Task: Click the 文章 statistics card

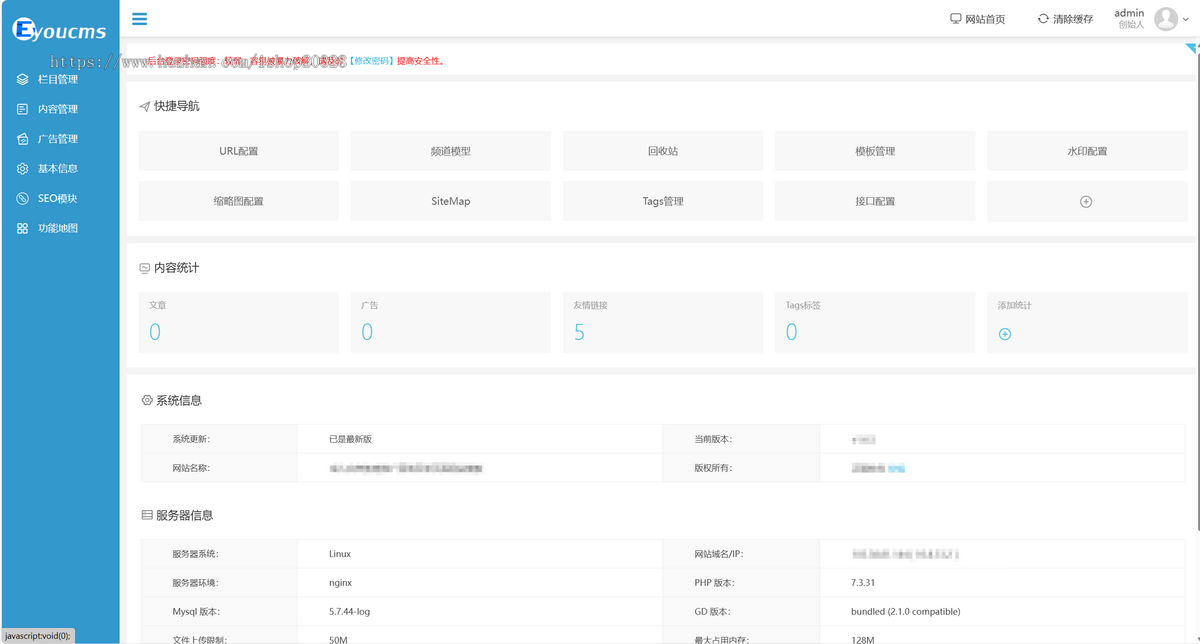Action: pyautogui.click(x=238, y=322)
